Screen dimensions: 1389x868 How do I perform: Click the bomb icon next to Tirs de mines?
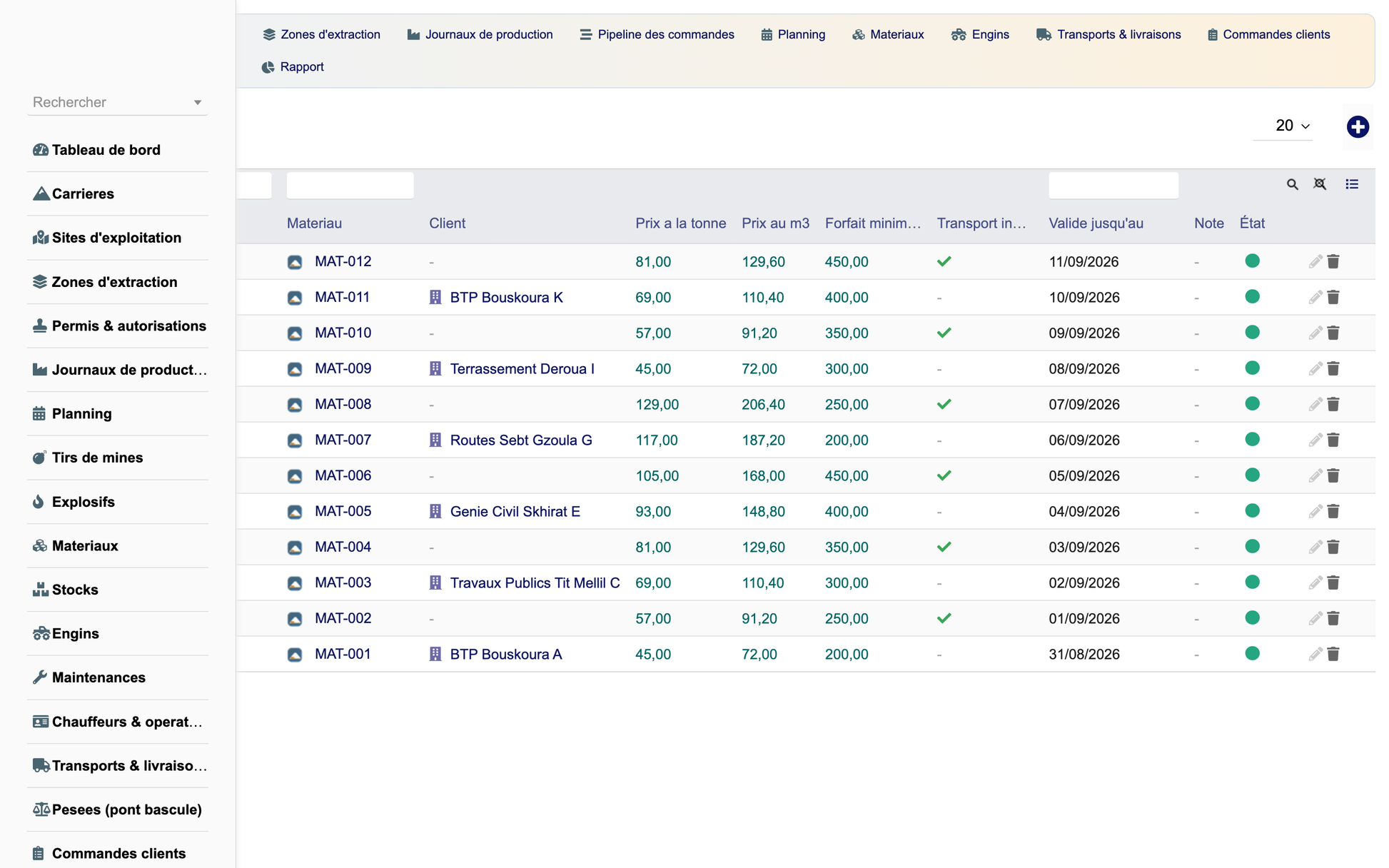coord(40,458)
